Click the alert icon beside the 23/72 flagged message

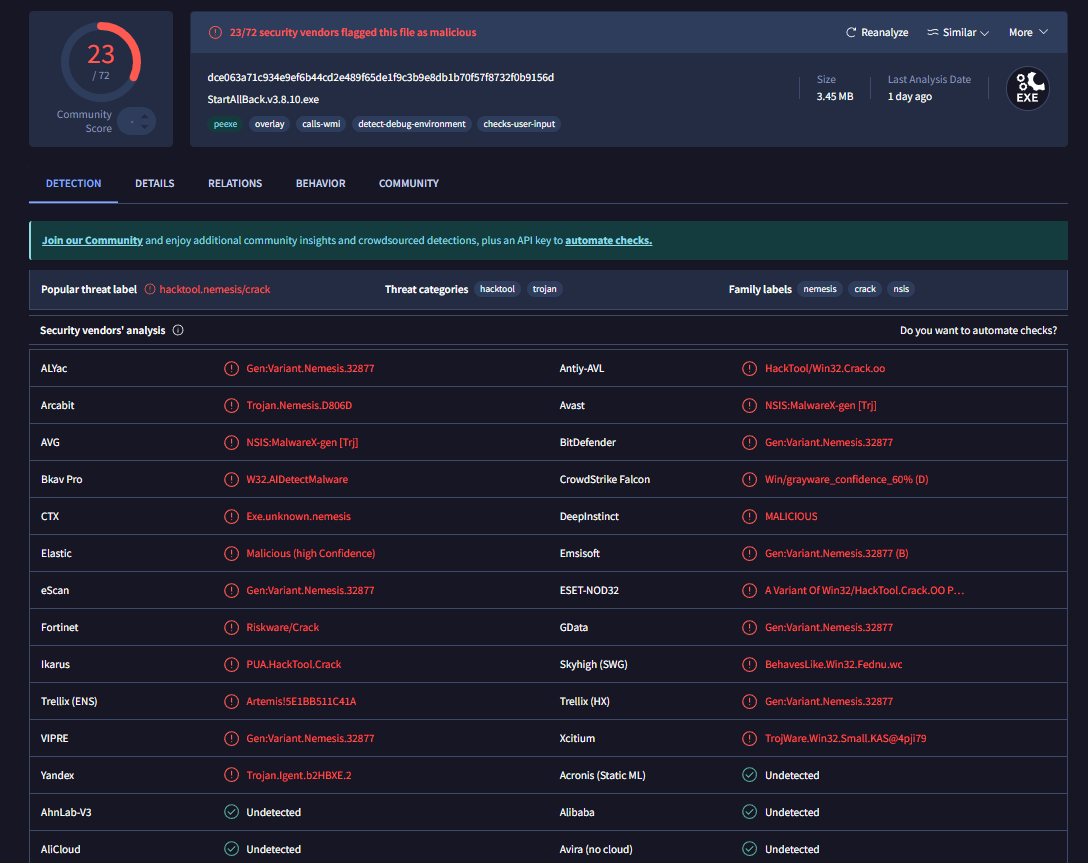pyautogui.click(x=216, y=33)
